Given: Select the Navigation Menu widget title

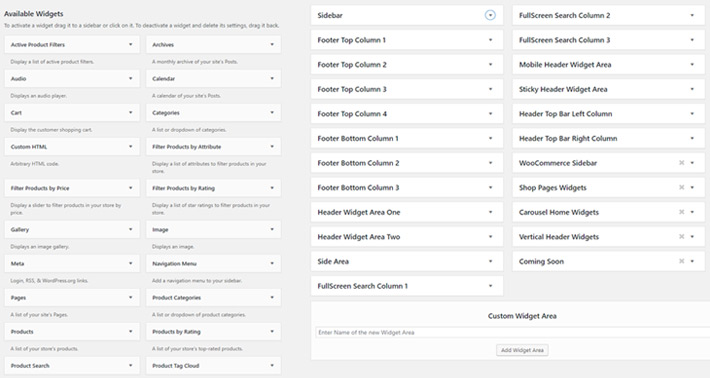Looking at the screenshot, I should point(174,263).
